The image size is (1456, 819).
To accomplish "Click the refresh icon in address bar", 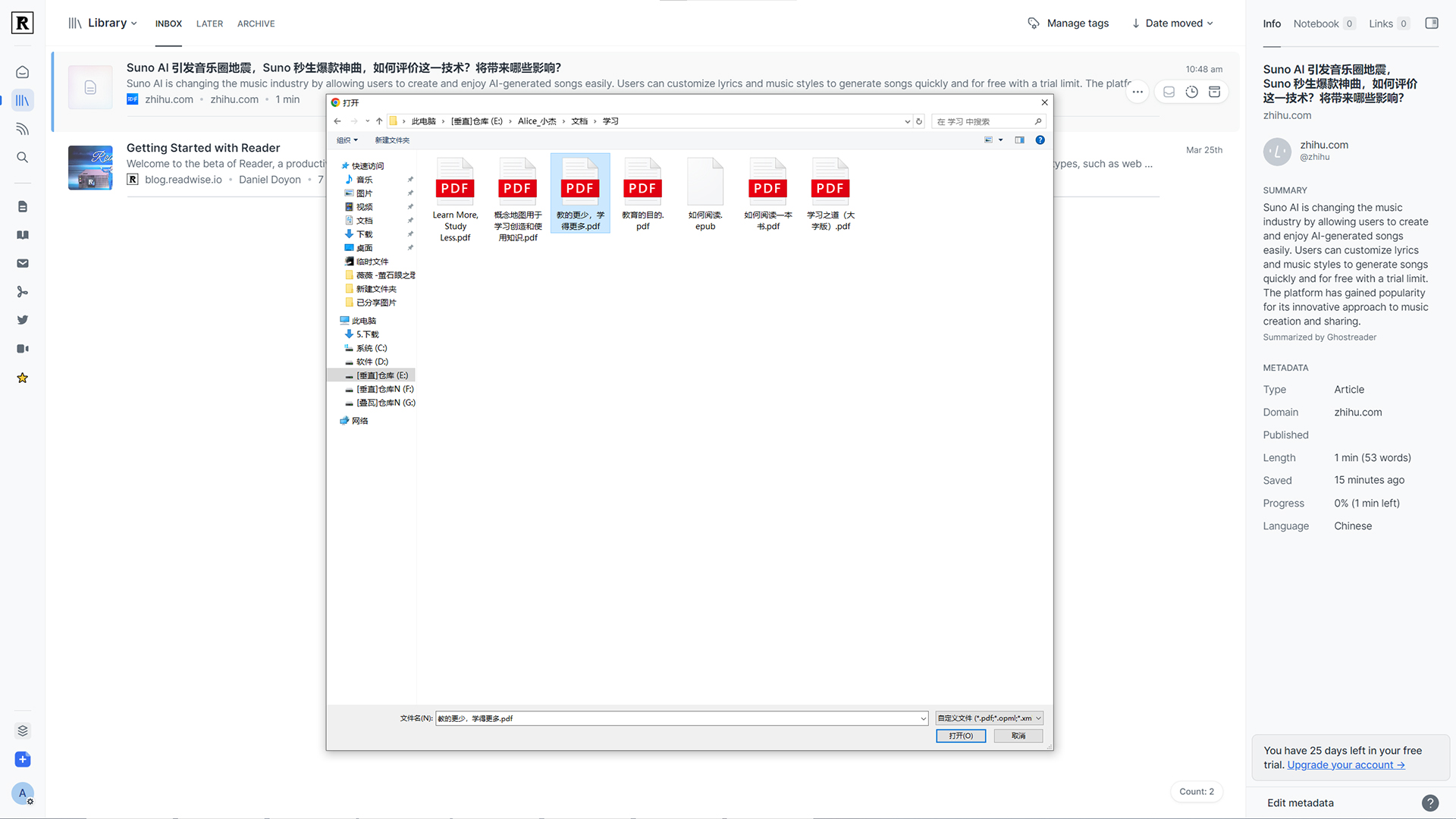I will [x=919, y=121].
